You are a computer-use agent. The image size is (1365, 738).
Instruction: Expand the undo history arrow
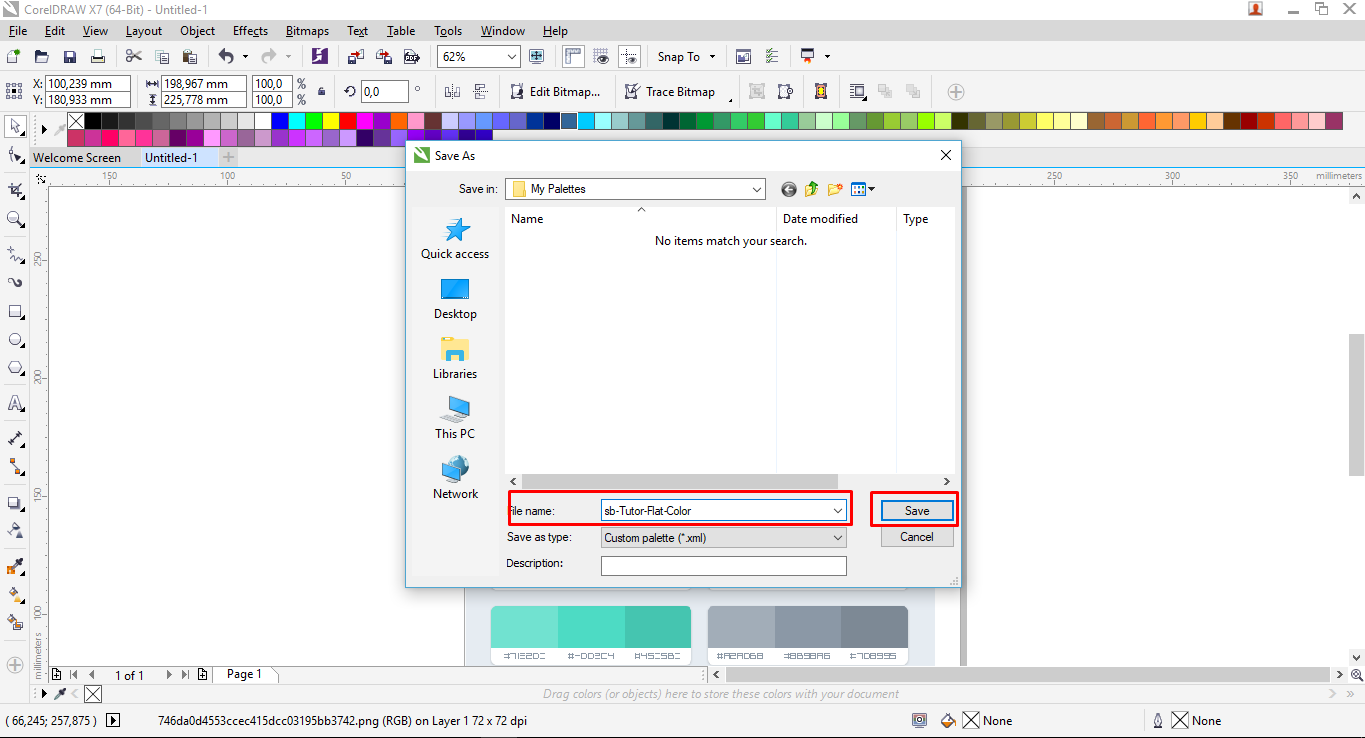coord(245,57)
